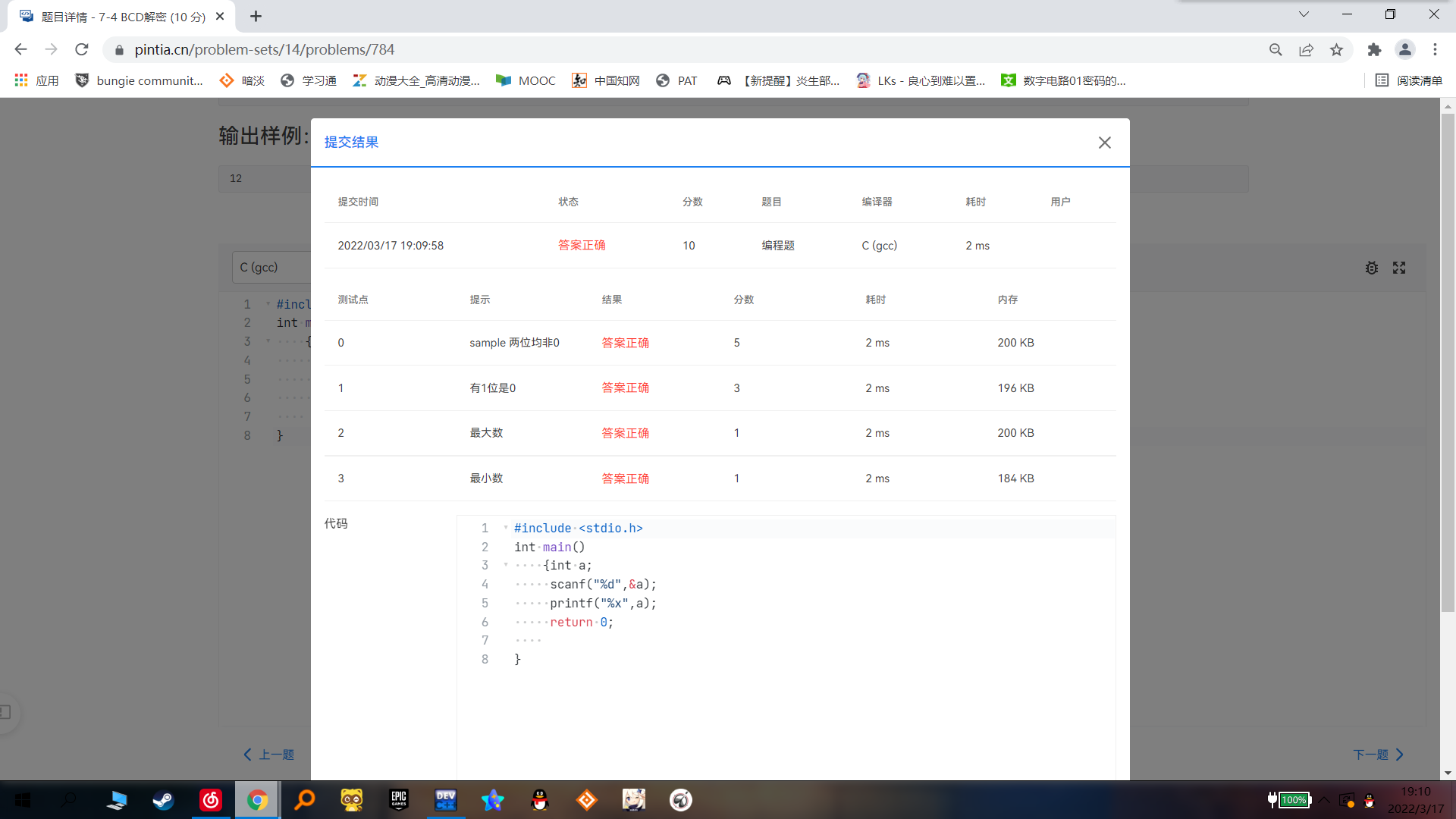The image size is (1456, 819).
Task: Go to 下一题 (next problem)
Action: (1376, 755)
